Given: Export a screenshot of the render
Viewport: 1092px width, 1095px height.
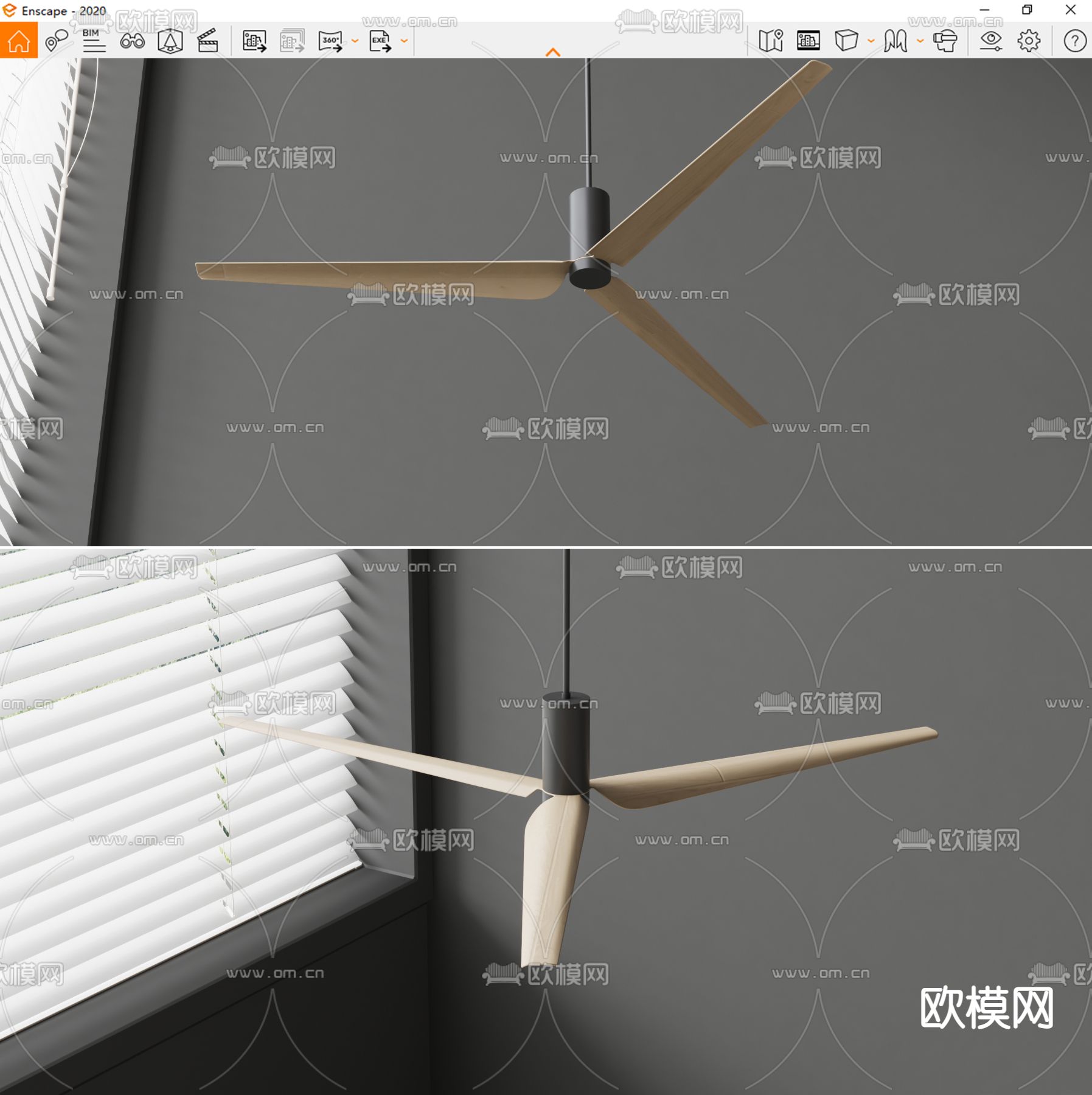Looking at the screenshot, I should [x=254, y=41].
